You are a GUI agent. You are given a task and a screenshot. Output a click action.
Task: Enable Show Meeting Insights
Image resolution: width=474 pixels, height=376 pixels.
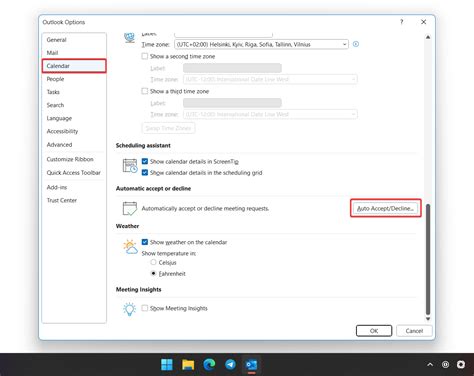click(x=145, y=308)
